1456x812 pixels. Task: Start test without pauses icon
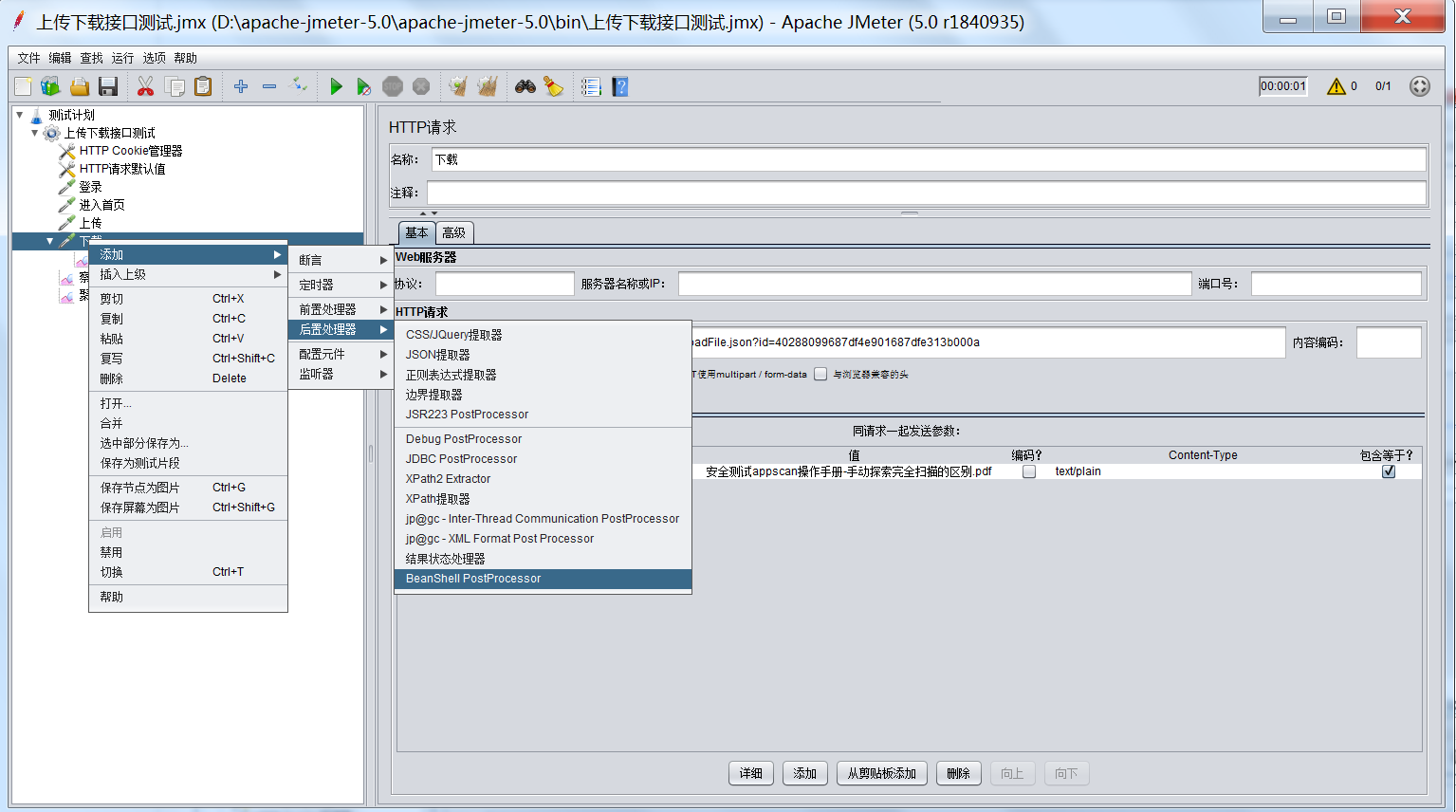tap(363, 86)
